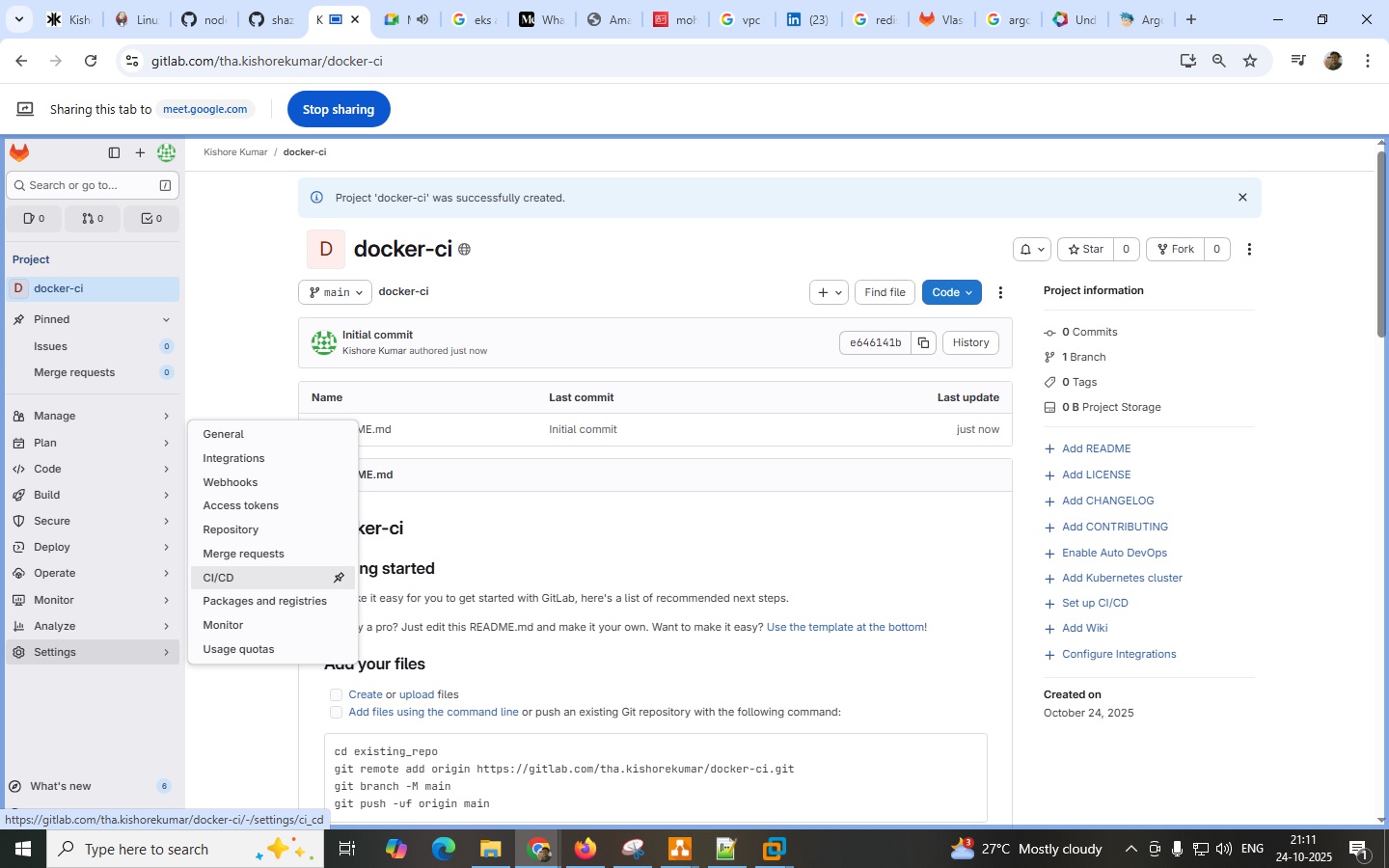The image size is (1389, 868).
Task: Click the plus create-new icon in sidebar
Action: pyautogui.click(x=140, y=152)
